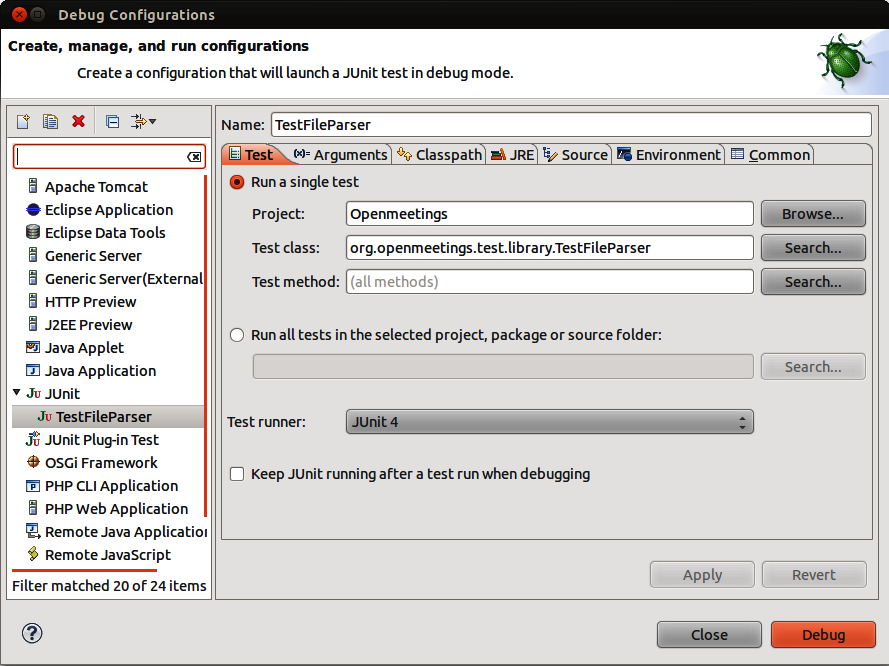889x666 pixels.
Task: Close the Debug Configurations window via title bar
Action: pyautogui.click(x=19, y=14)
